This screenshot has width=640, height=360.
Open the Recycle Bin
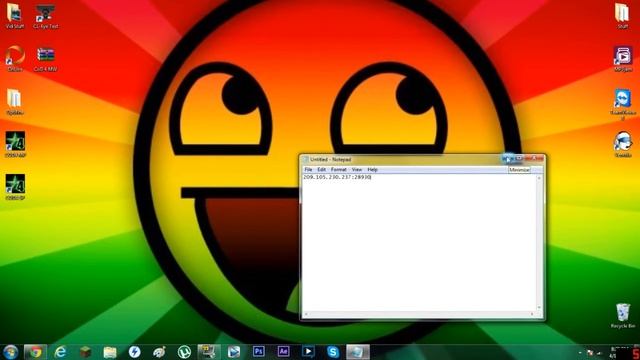coord(623,316)
